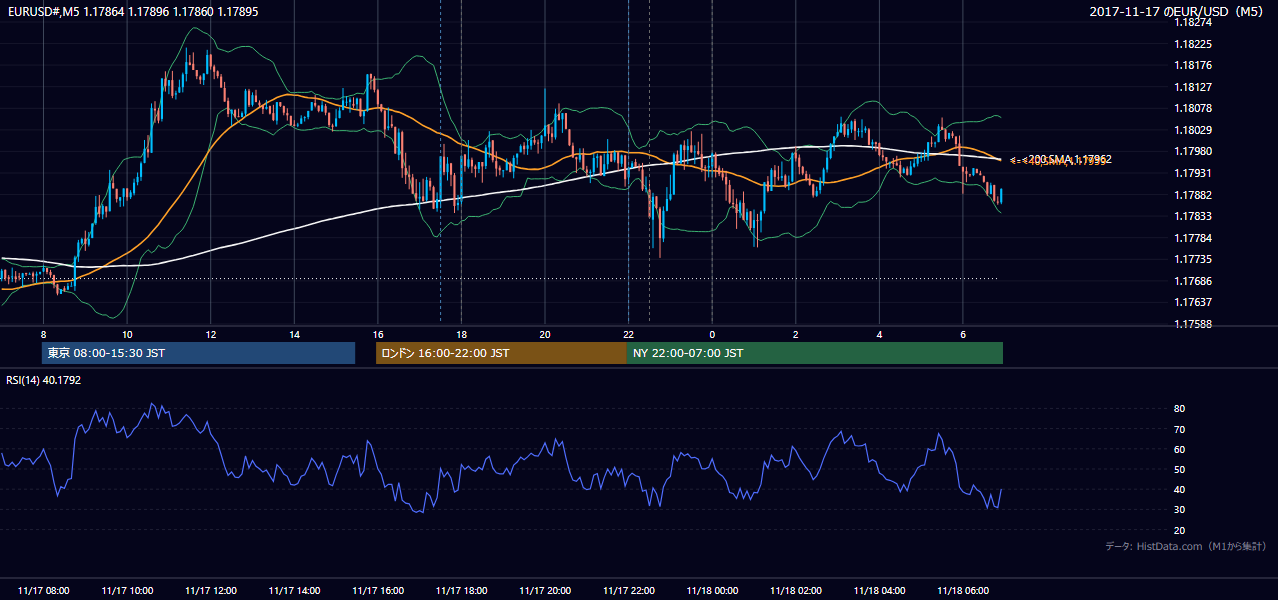Click price axis label 1.17882
This screenshot has width=1278, height=600.
1193,195
